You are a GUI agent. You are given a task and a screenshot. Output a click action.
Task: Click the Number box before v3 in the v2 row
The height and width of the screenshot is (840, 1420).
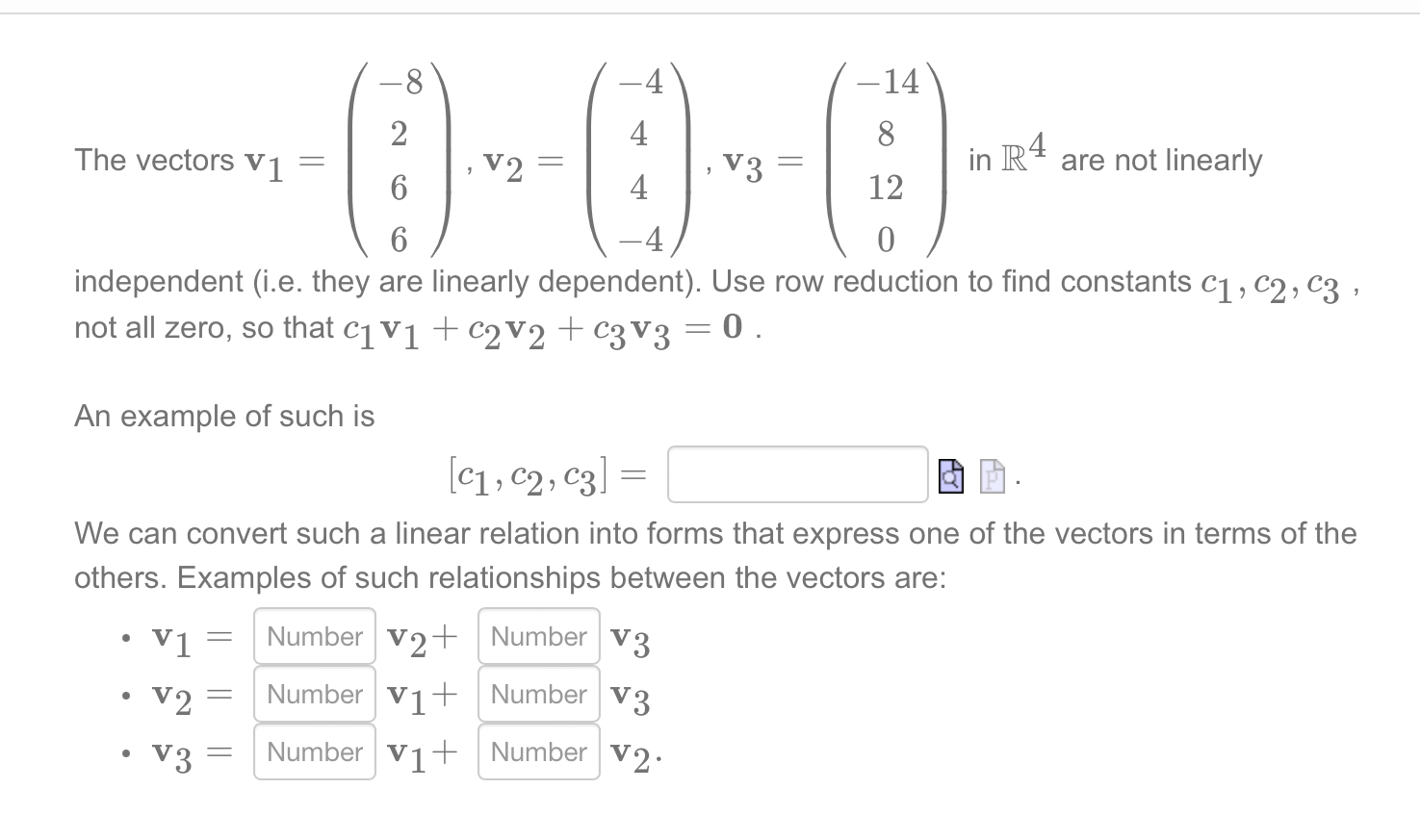pos(538,694)
